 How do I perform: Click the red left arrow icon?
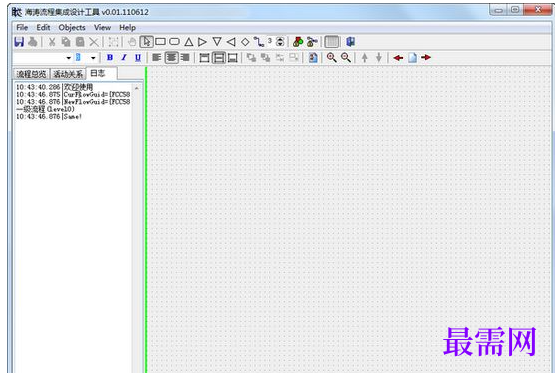398,57
